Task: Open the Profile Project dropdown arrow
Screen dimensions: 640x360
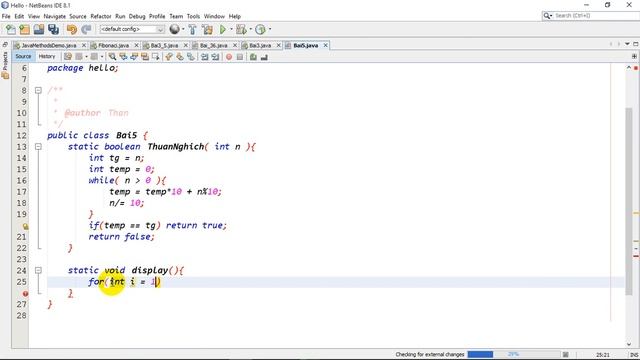Action: (270, 29)
